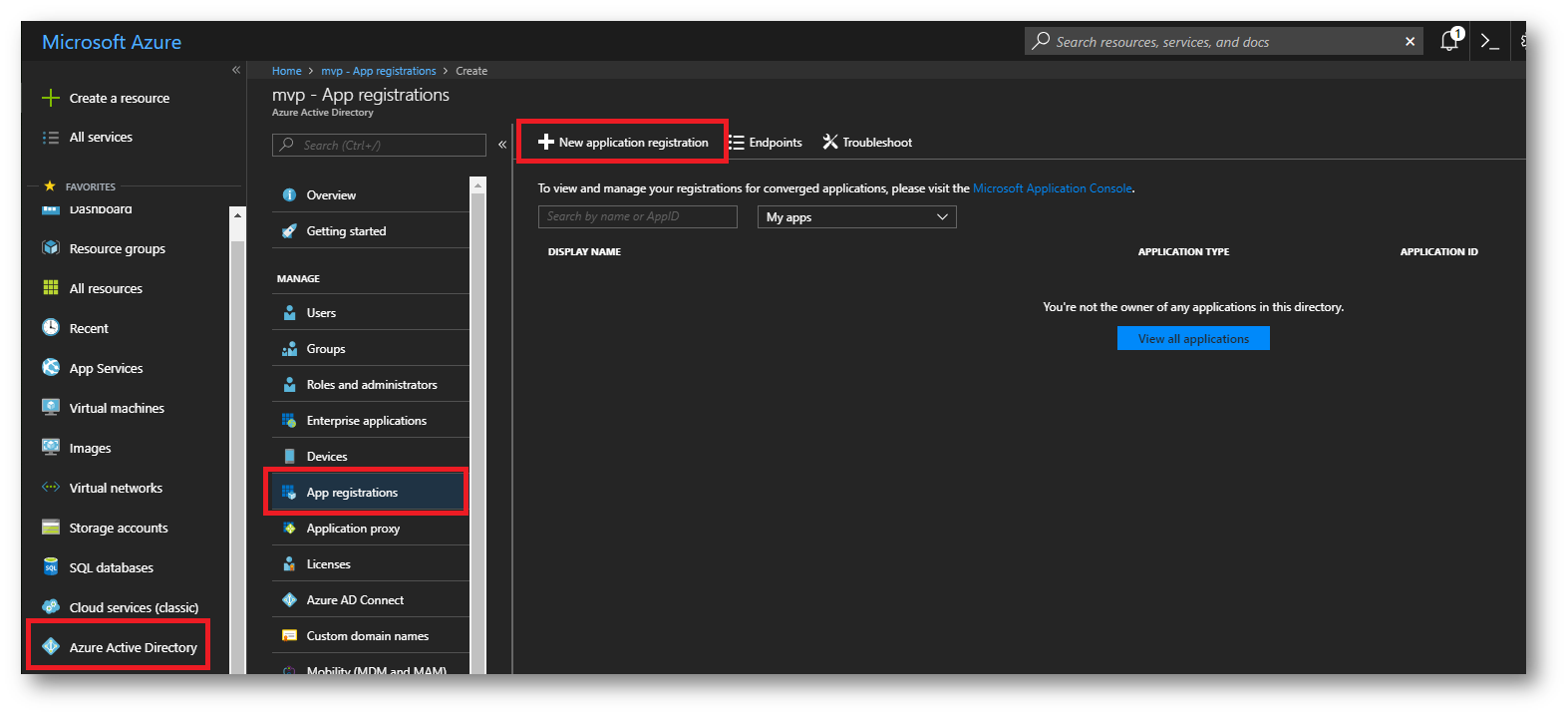Viewport: 1568px width, 716px height.
Task: Launch Cloud Shell from the top bar
Action: [x=1490, y=42]
